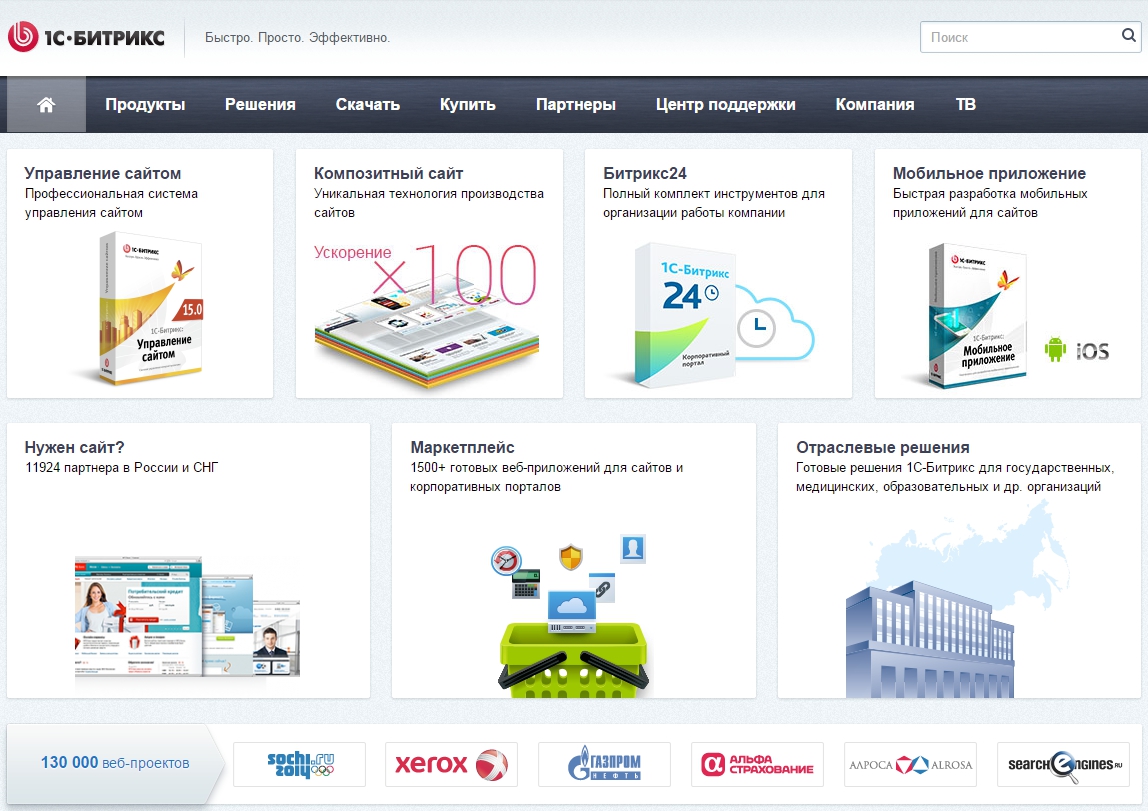Focus the Поиск search field

point(1020,37)
